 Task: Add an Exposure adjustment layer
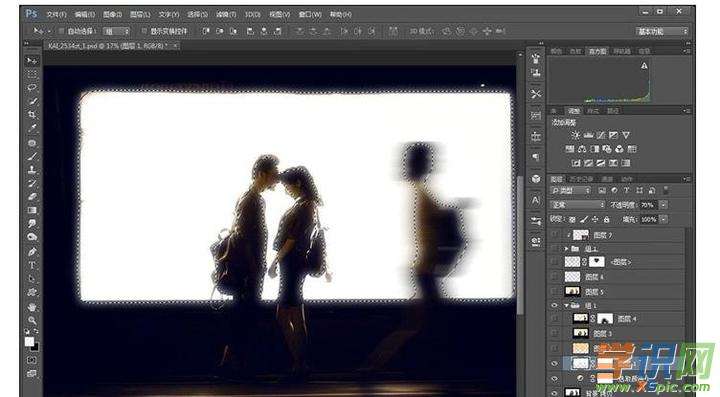tap(613, 135)
